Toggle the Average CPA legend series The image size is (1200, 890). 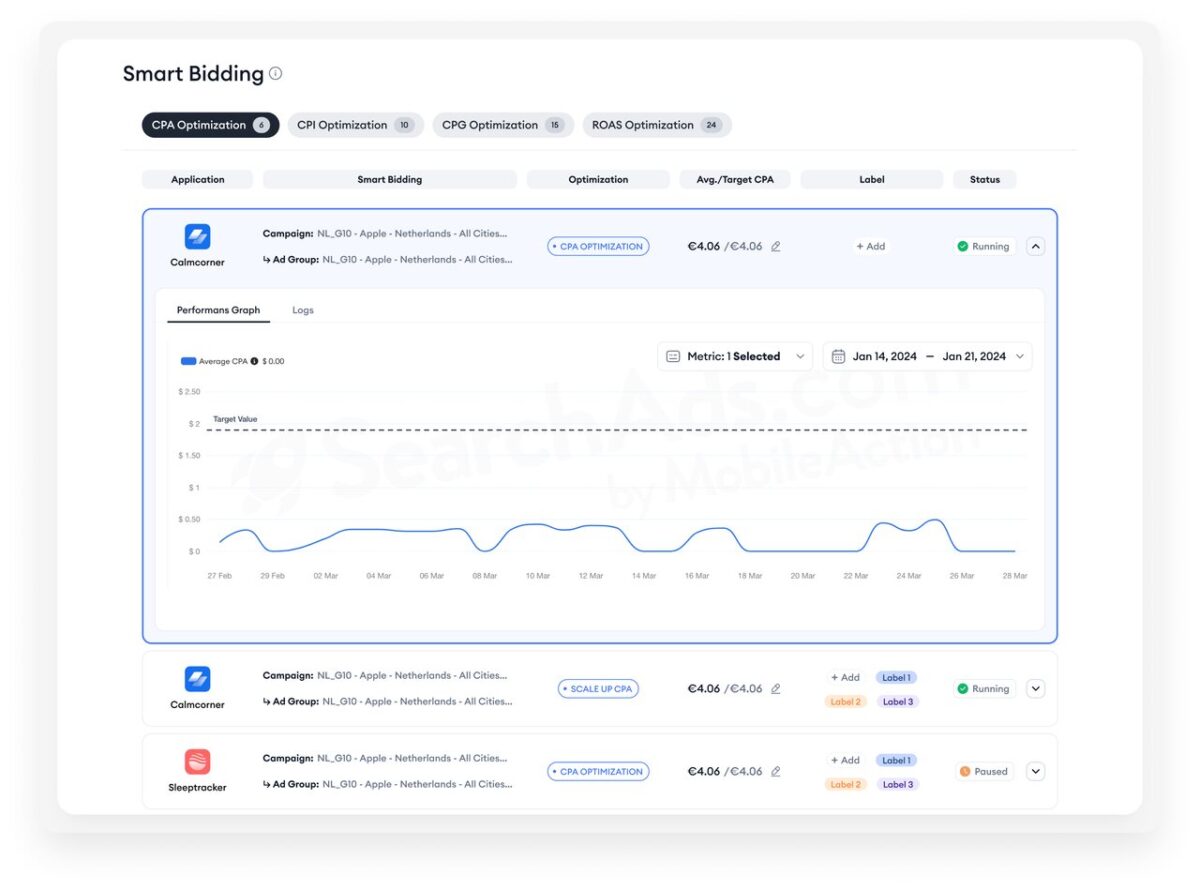tap(189, 361)
